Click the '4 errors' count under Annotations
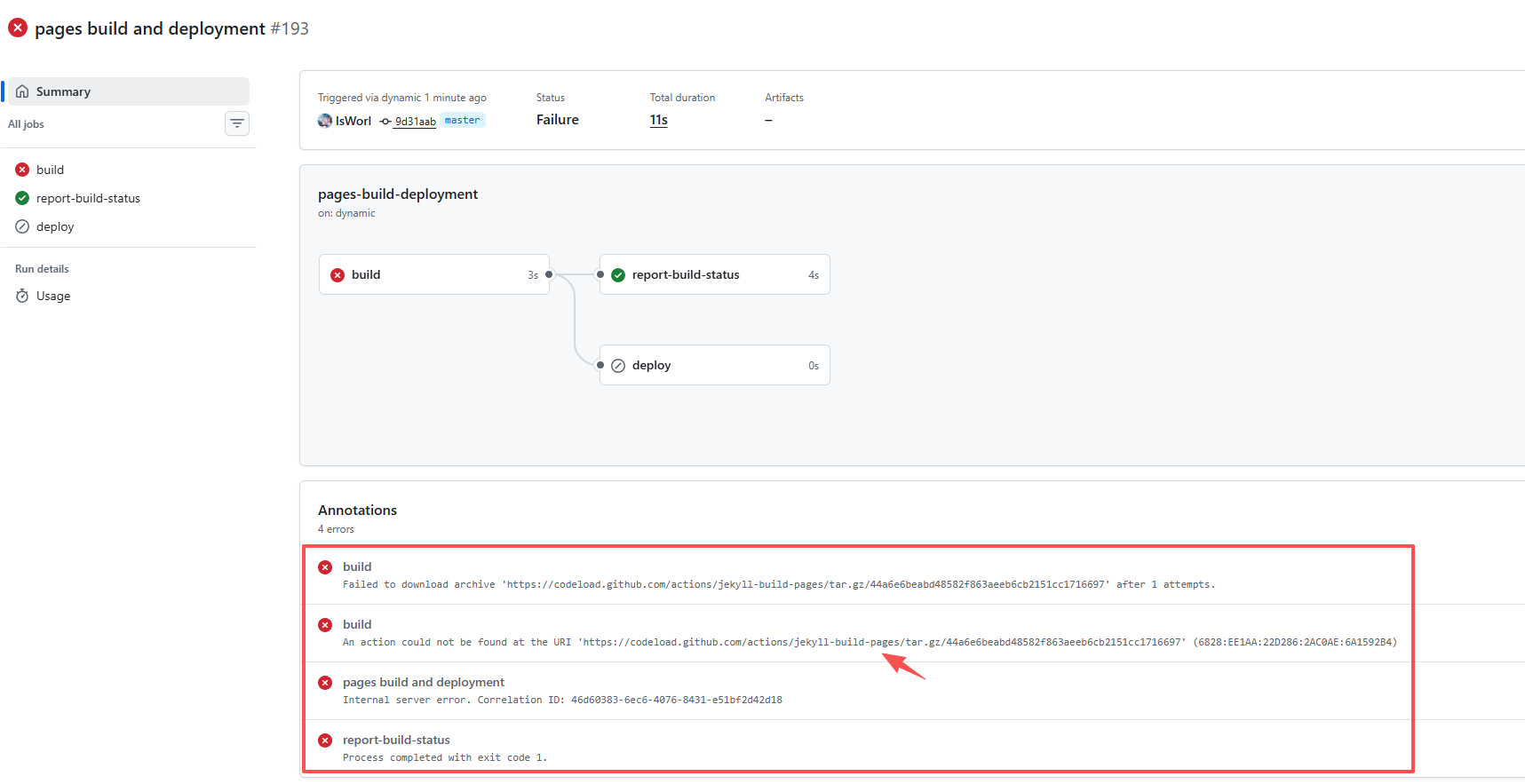This screenshot has height=784, width=1525. [336, 529]
